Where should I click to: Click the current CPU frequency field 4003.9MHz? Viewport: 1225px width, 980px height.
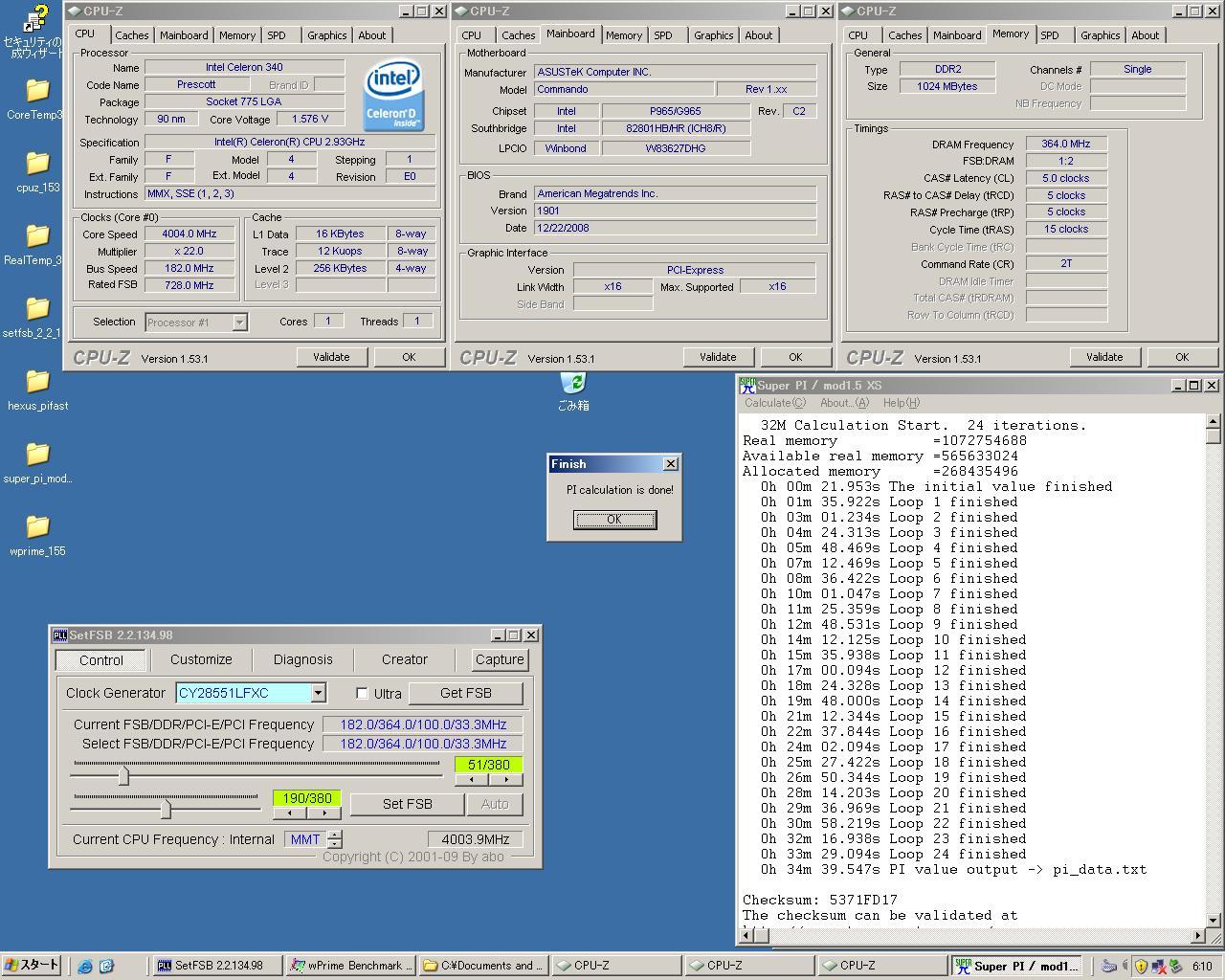point(475,839)
